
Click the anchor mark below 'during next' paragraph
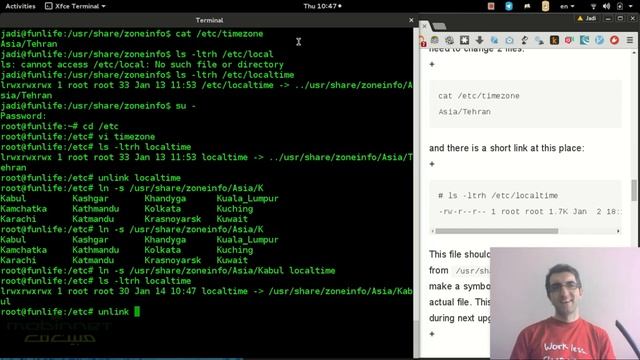click(432, 334)
